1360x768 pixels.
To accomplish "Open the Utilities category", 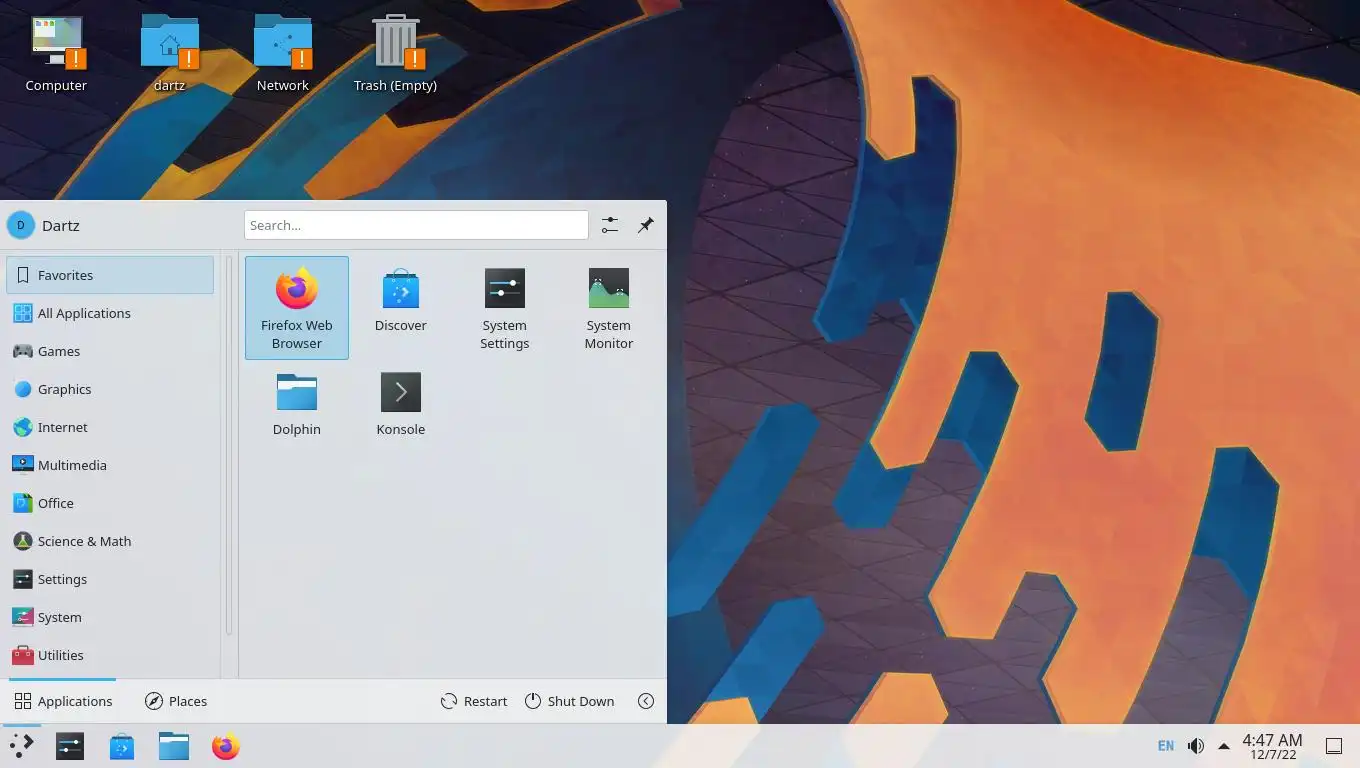I will coord(110,655).
